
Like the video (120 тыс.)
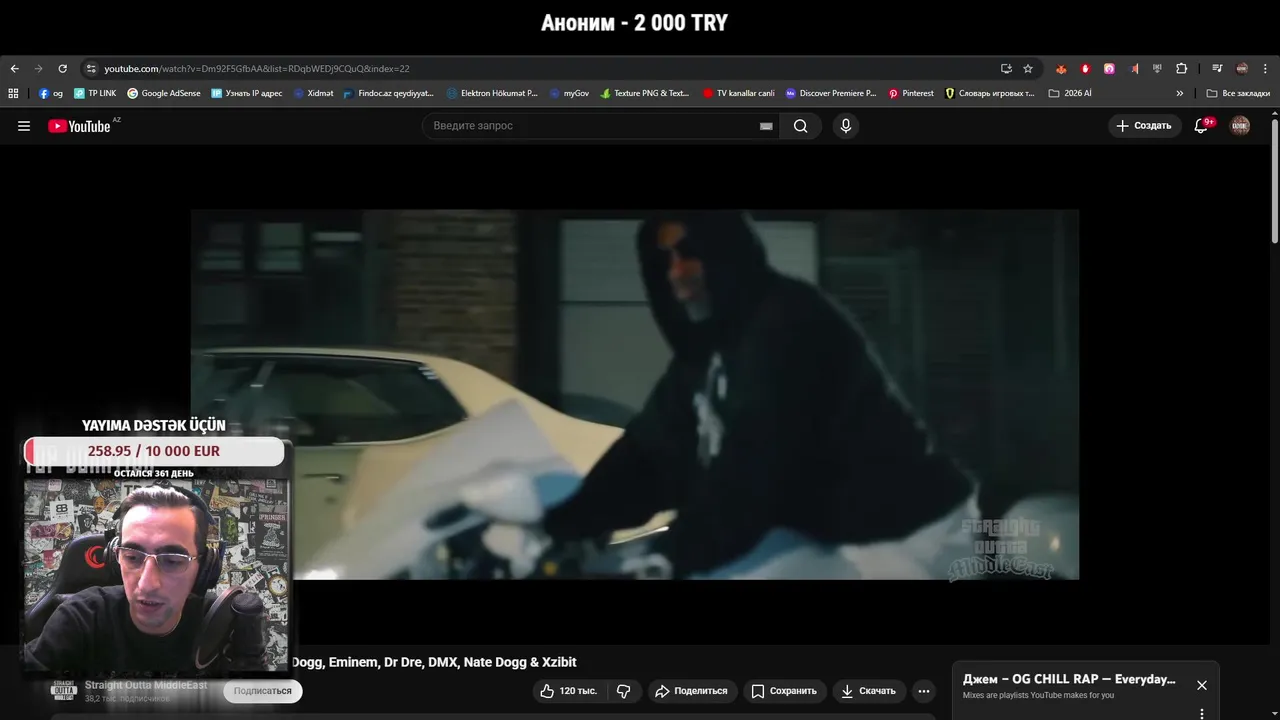tap(568, 691)
